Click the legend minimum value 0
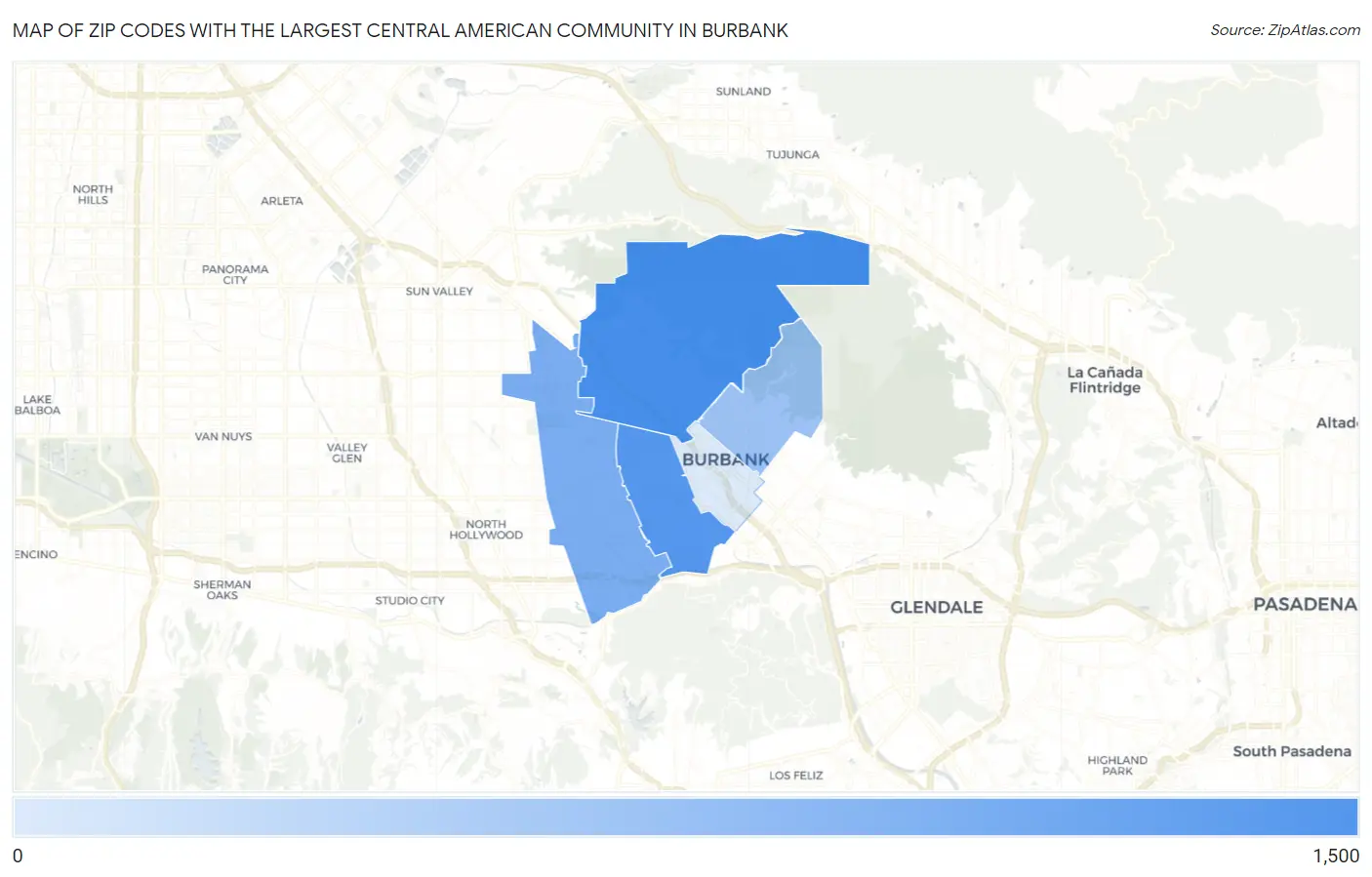 click(x=18, y=857)
